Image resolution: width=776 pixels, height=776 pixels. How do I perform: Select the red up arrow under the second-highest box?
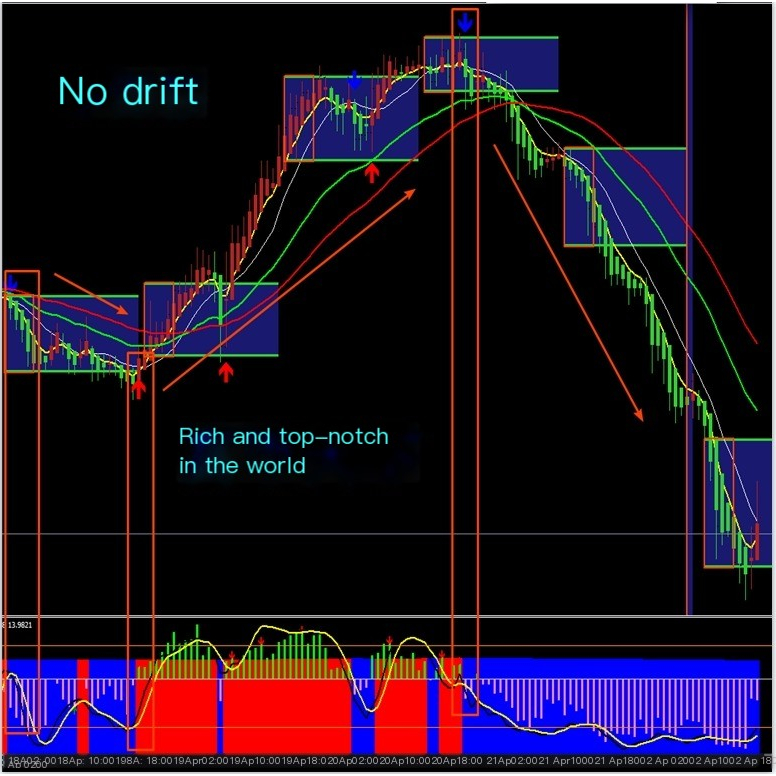pos(372,173)
